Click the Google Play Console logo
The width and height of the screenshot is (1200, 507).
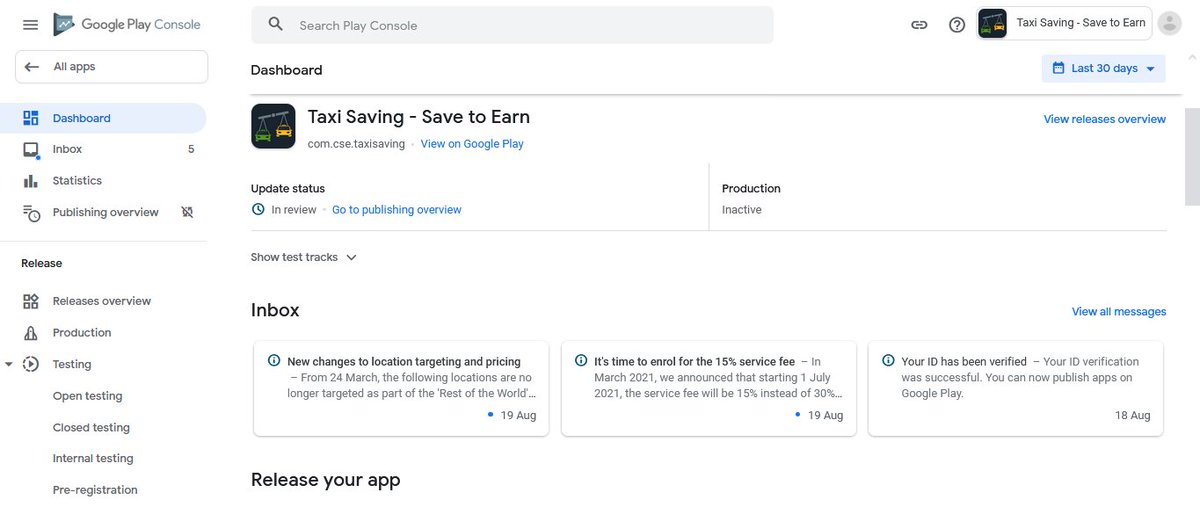click(x=127, y=24)
